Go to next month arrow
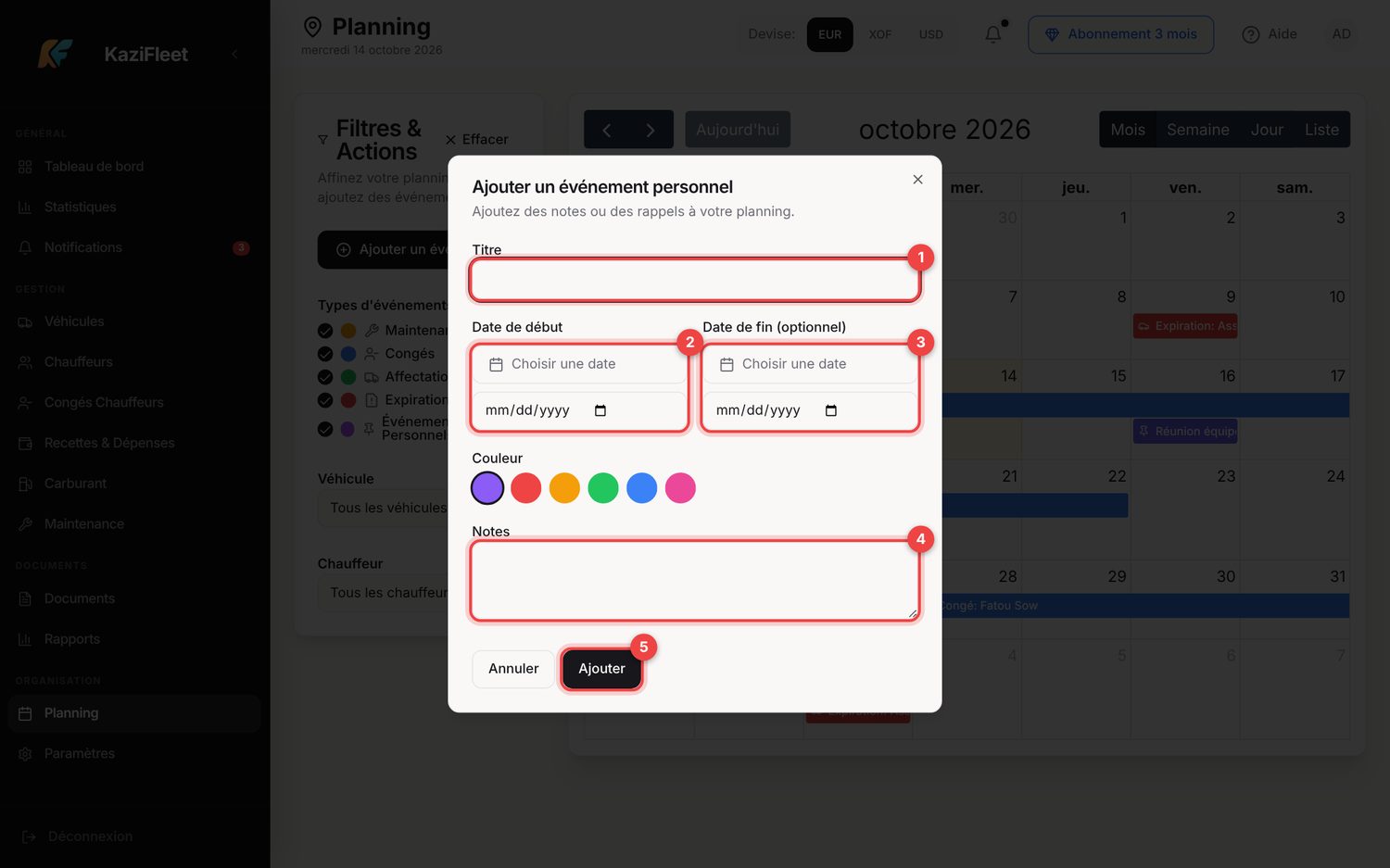Image resolution: width=1390 pixels, height=868 pixels. click(651, 130)
